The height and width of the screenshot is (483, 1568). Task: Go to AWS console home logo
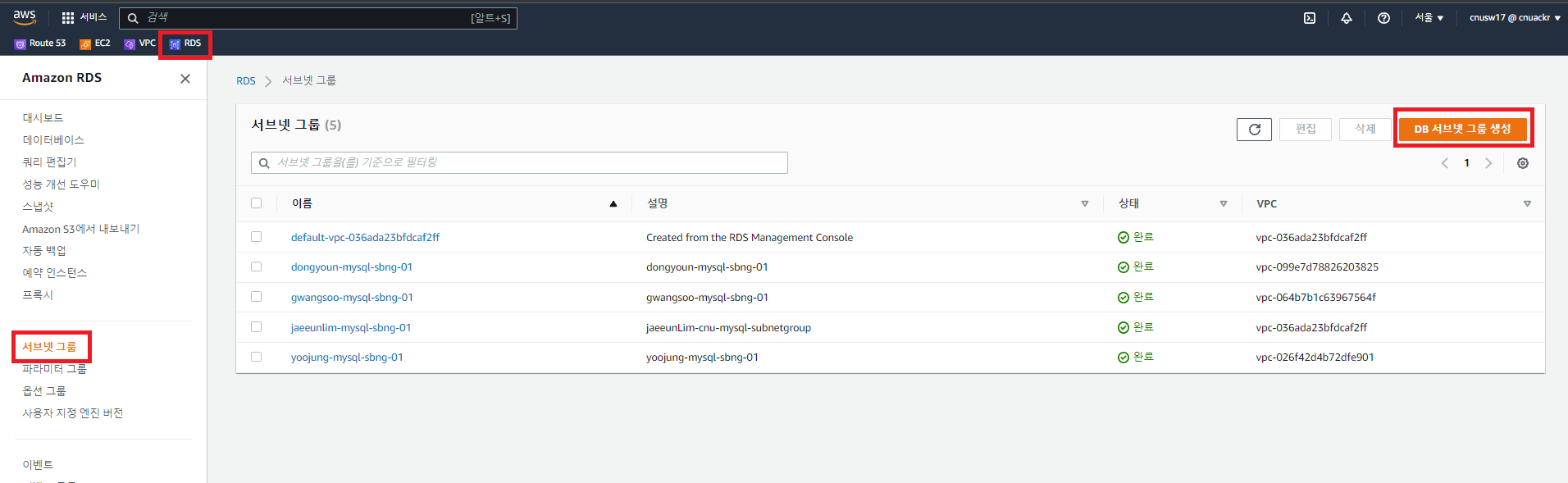point(25,17)
